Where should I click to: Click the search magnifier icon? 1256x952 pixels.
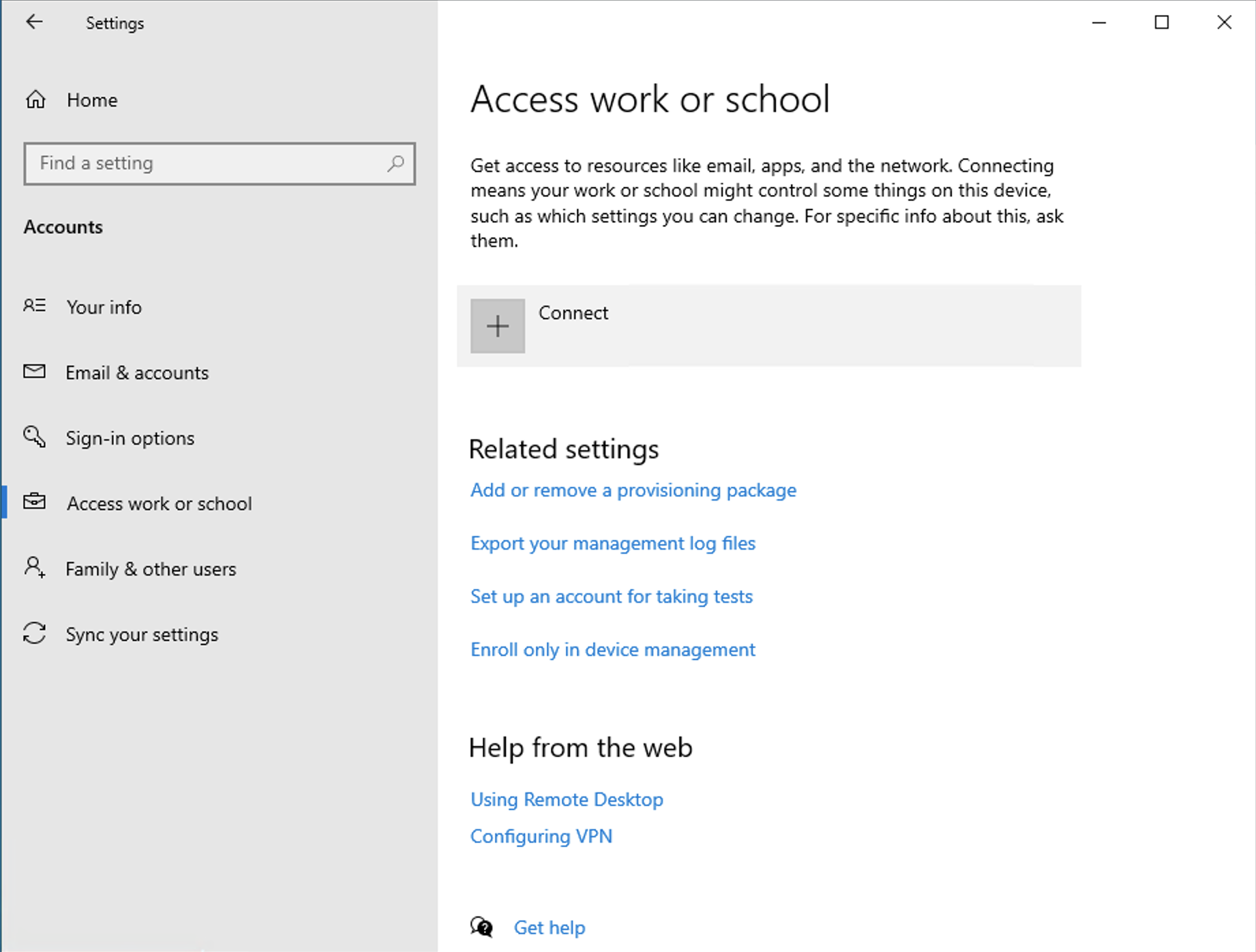tap(395, 164)
